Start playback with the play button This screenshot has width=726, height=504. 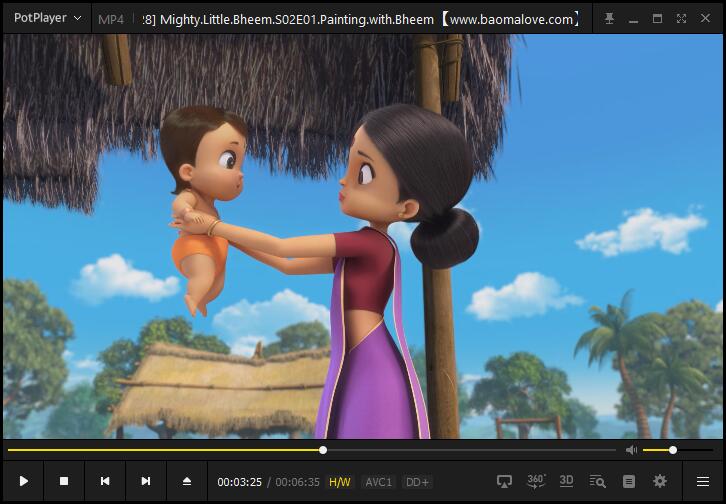(x=24, y=481)
